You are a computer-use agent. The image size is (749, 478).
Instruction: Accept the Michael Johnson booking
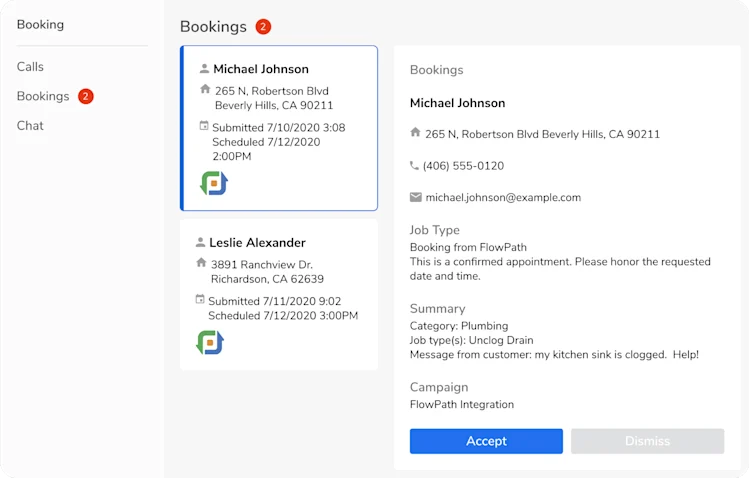pos(486,441)
